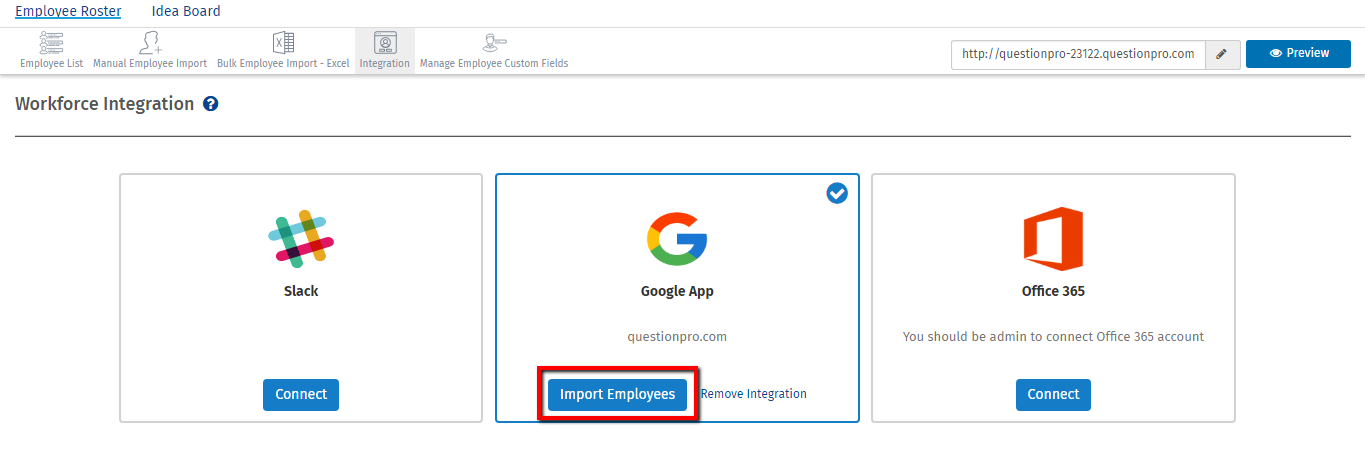Switch to the Idea Board tab
The width and height of the screenshot is (1365, 451).
tap(186, 11)
